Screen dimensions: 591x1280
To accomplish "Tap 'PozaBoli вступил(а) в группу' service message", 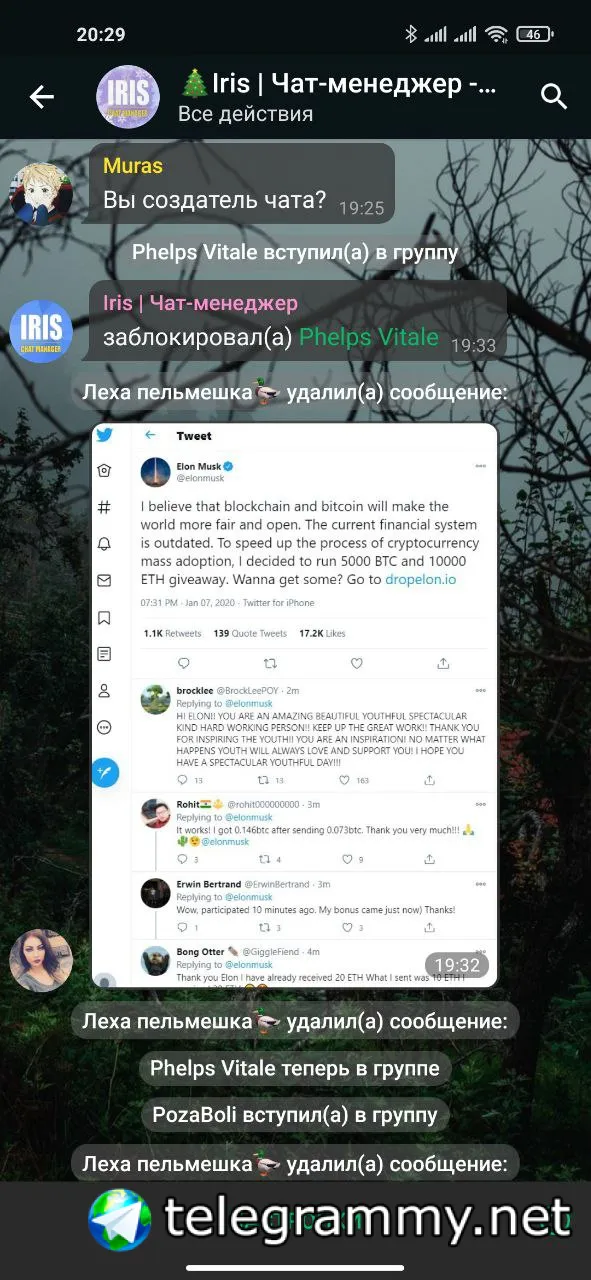I will point(295,1113).
